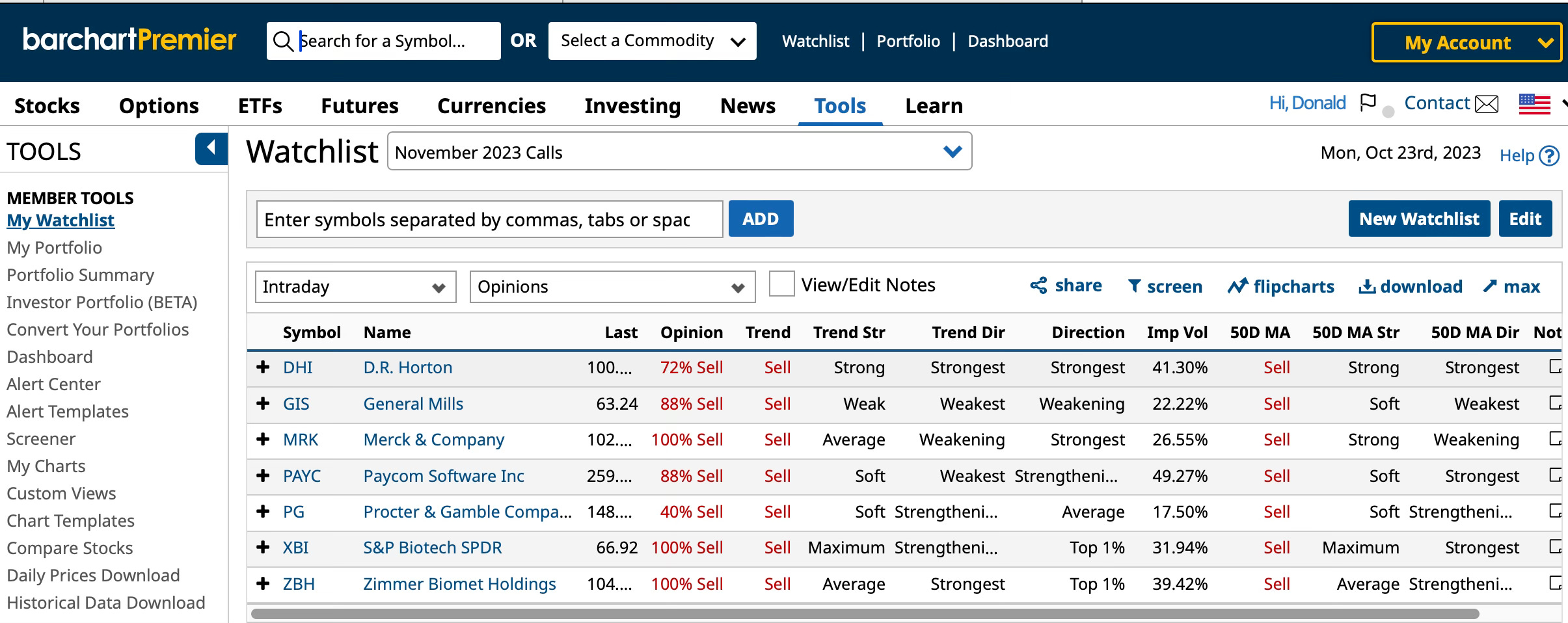Open the Intraday dropdown

pos(355,287)
